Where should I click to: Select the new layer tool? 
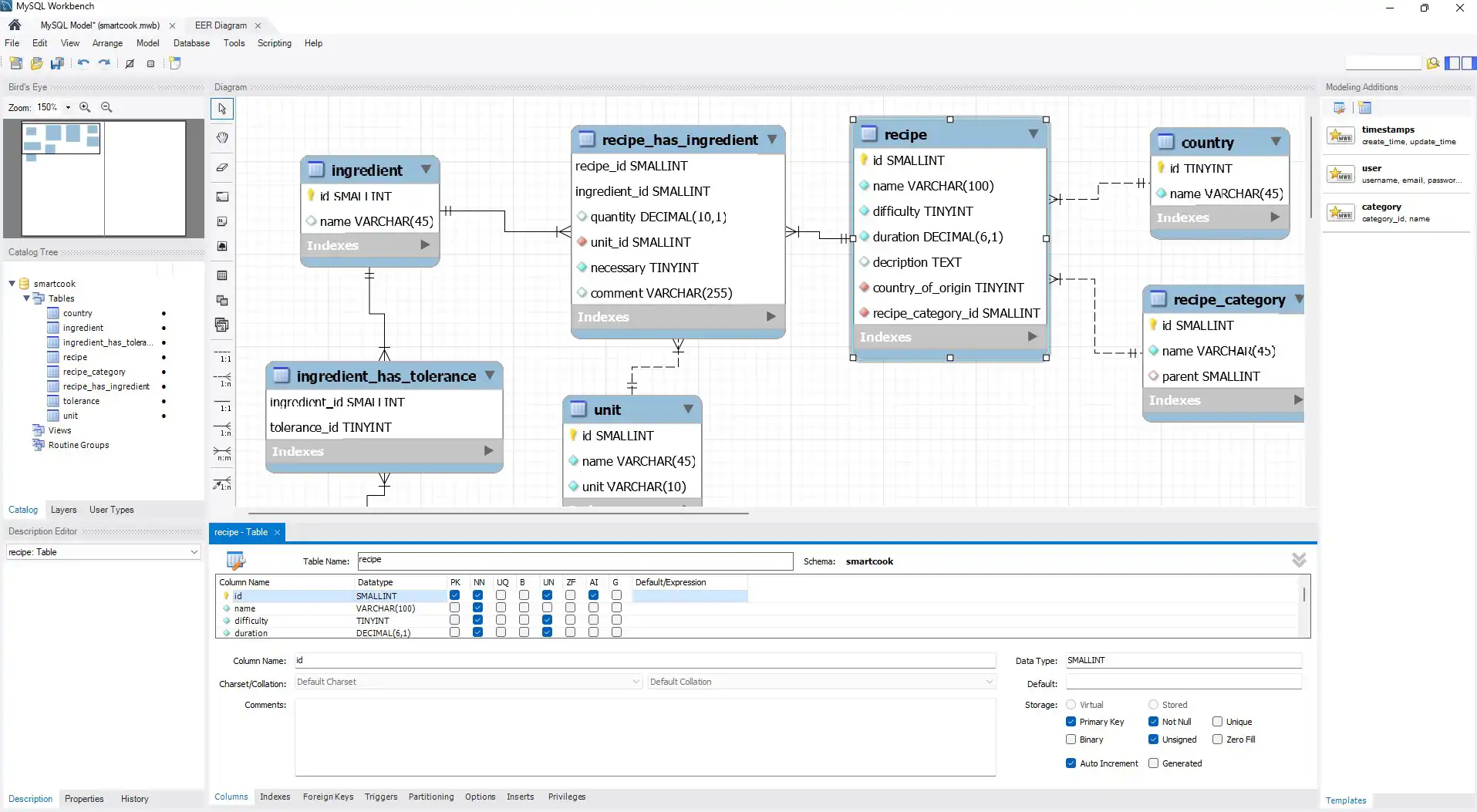(x=222, y=197)
